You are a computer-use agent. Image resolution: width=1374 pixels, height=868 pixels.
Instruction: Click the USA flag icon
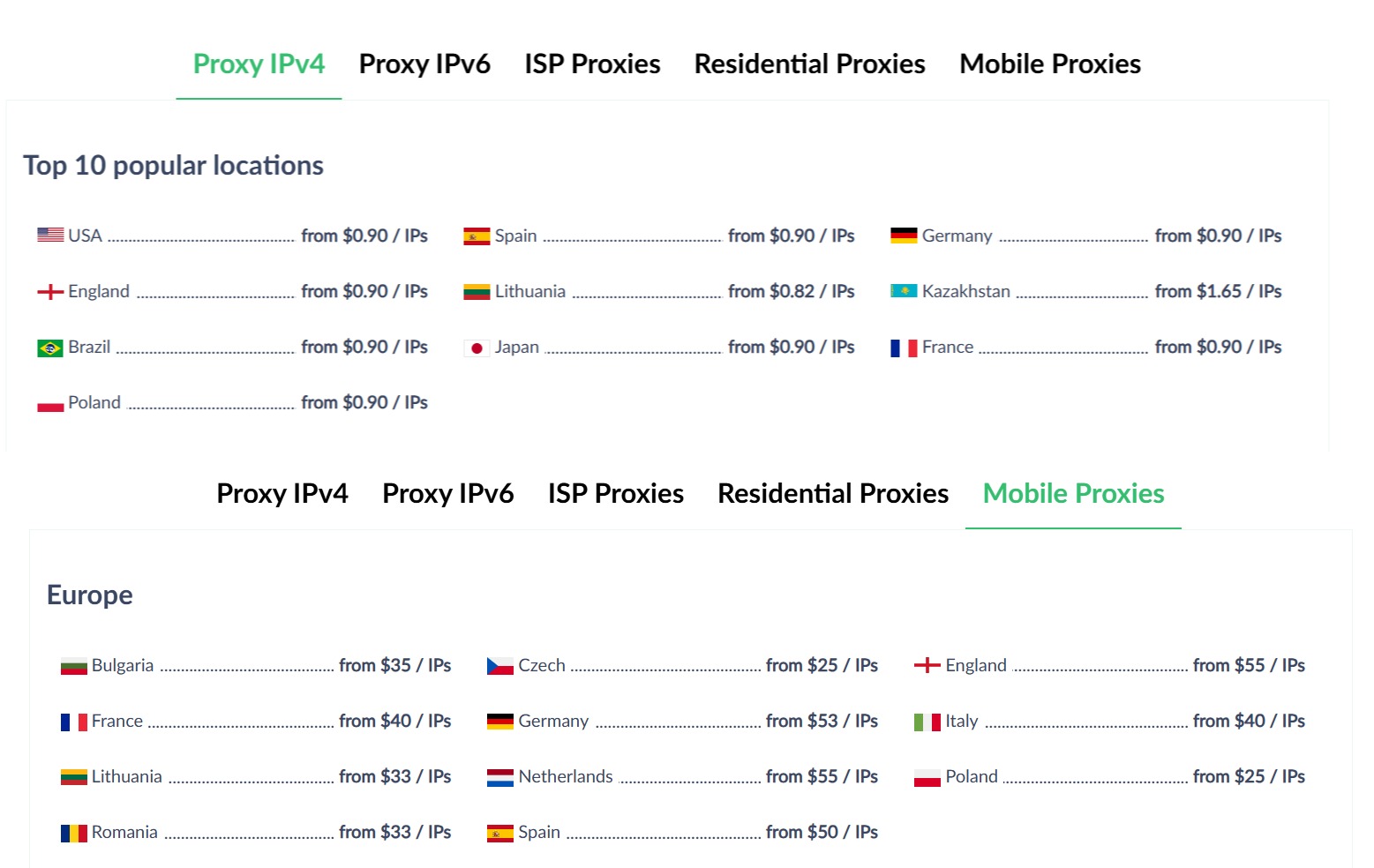tap(50, 235)
